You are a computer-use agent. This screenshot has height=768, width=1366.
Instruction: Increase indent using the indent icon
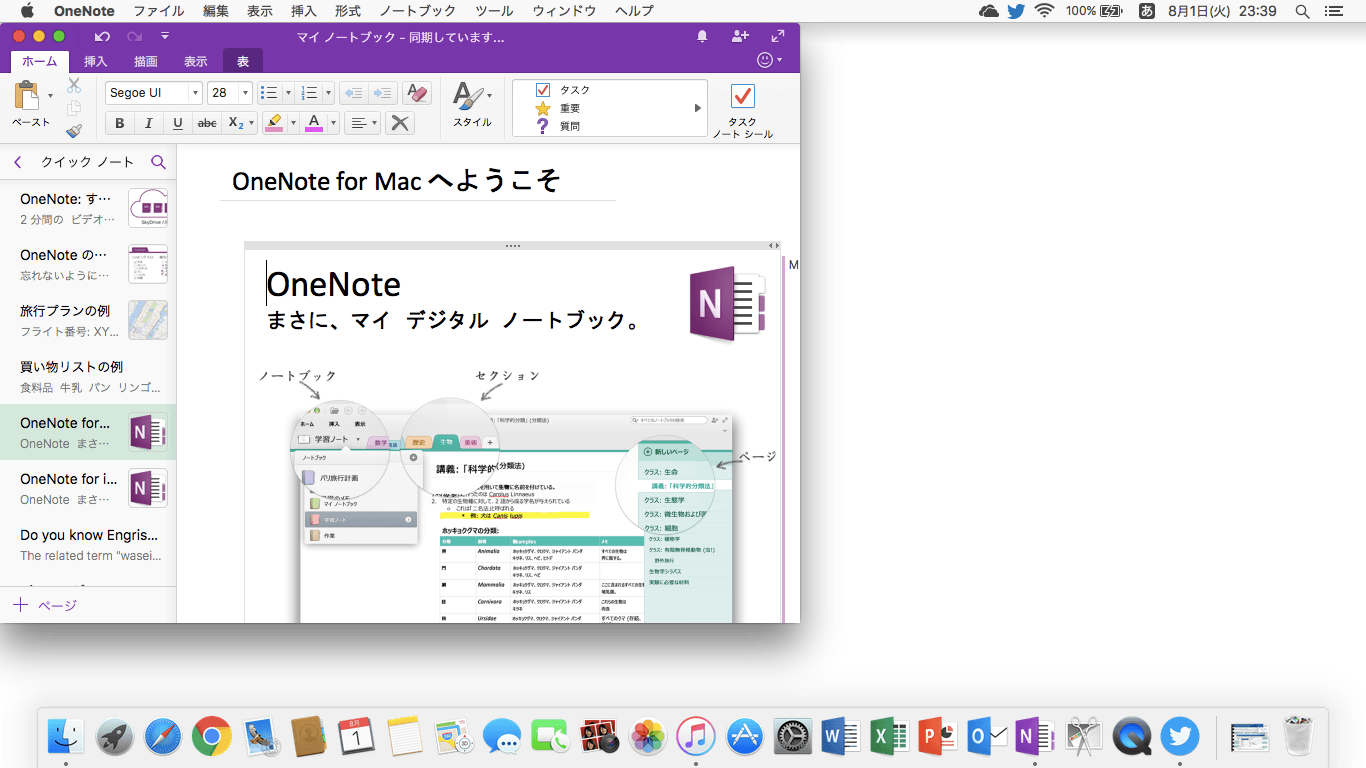382,93
